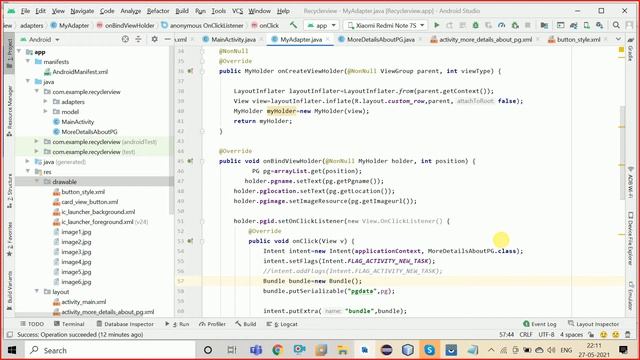640x360 pixels.
Task: Click Select Opened File target icon in Project panel
Action: [x=125, y=39]
